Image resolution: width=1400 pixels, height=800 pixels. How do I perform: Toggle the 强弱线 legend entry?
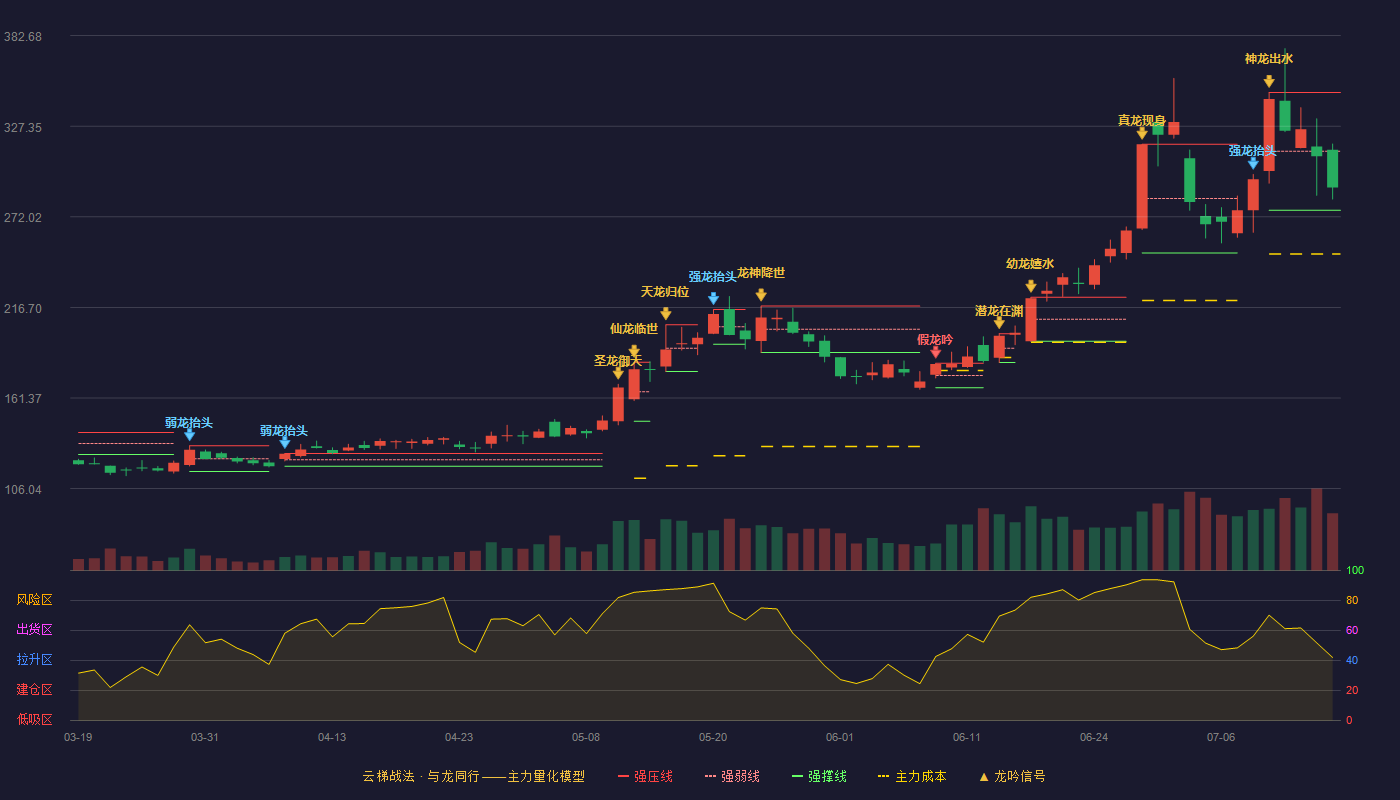point(732,776)
